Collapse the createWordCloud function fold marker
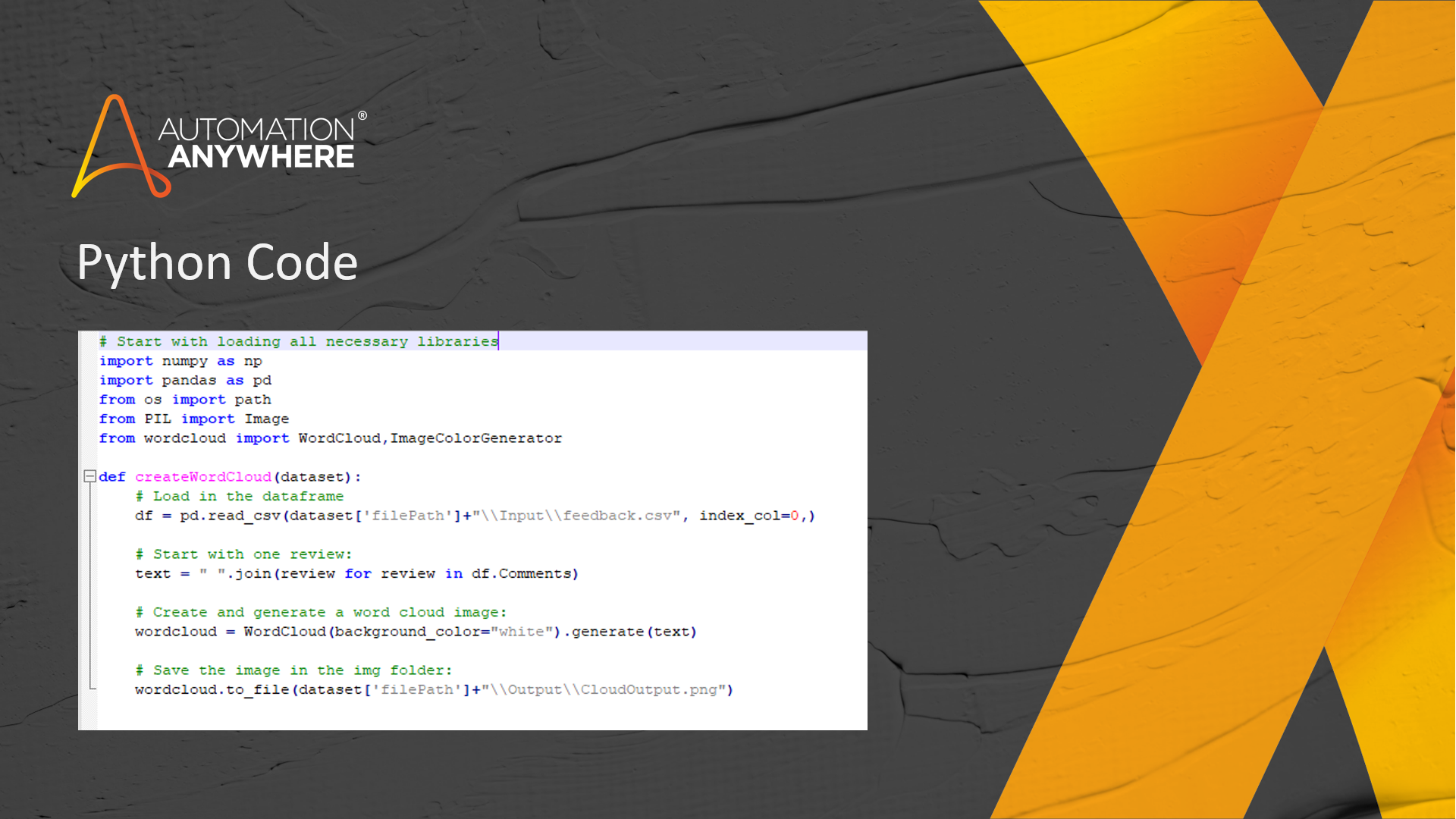Screen dimensions: 1456x819 tap(89, 476)
